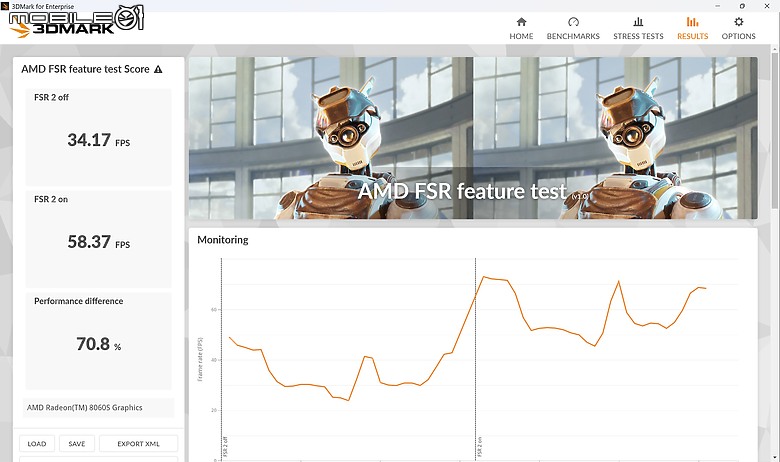This screenshot has height=462, width=780.
Task: Click the warning triangle next to score title
Action: [158, 69]
